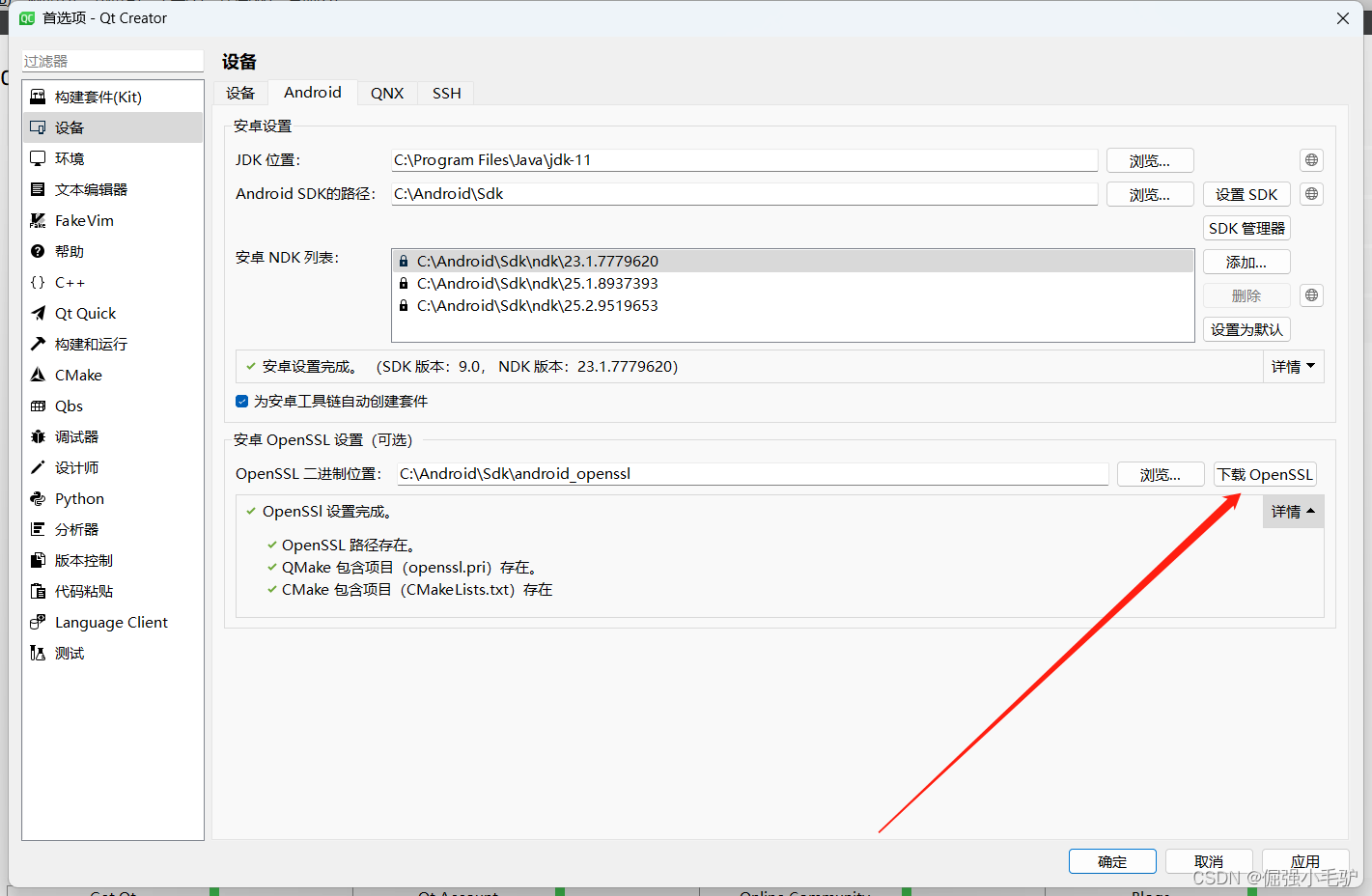Select NDK entry 23.1.7779620
The height and width of the screenshot is (896, 1372).
point(793,261)
